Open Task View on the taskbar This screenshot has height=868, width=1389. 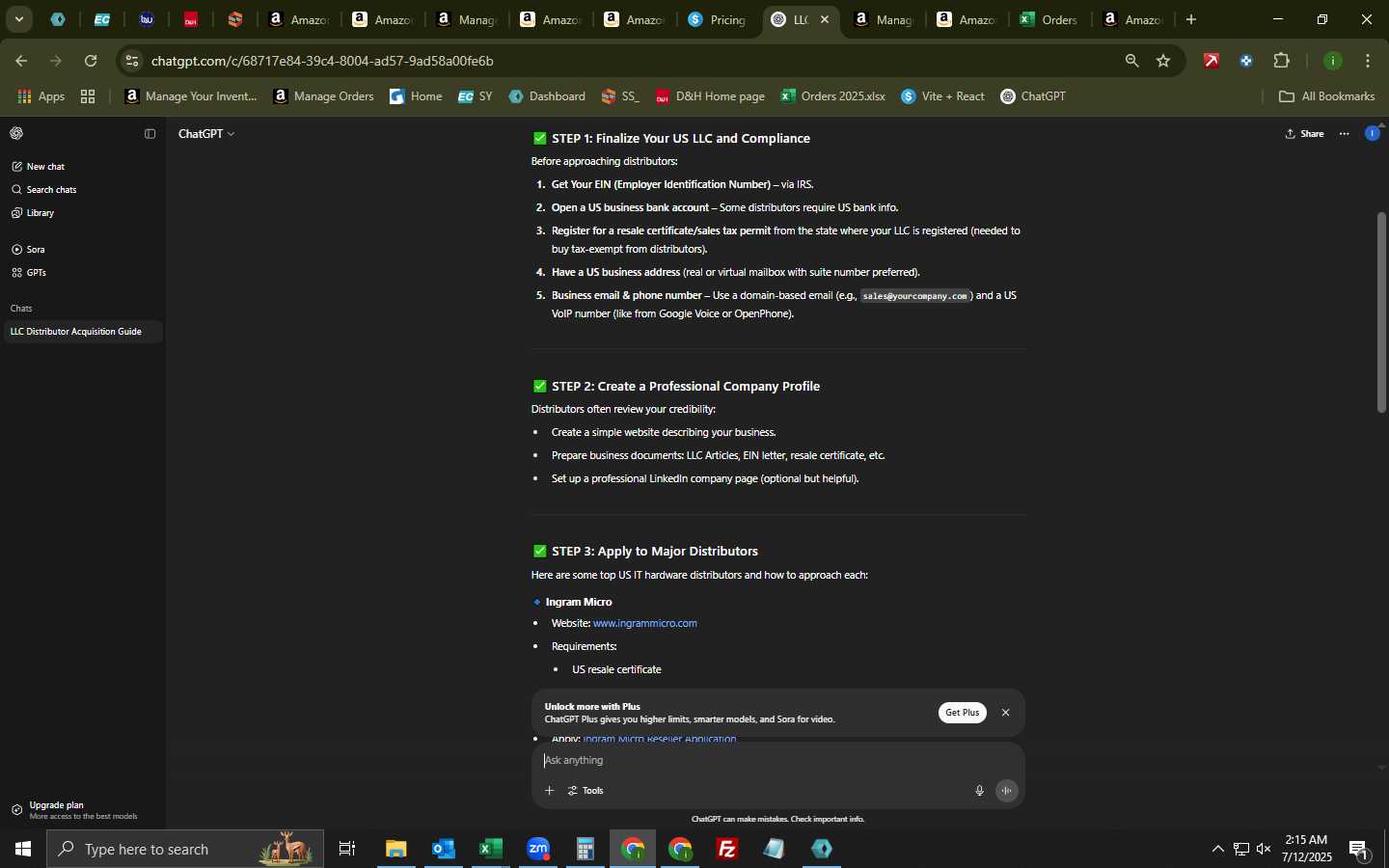tap(347, 849)
